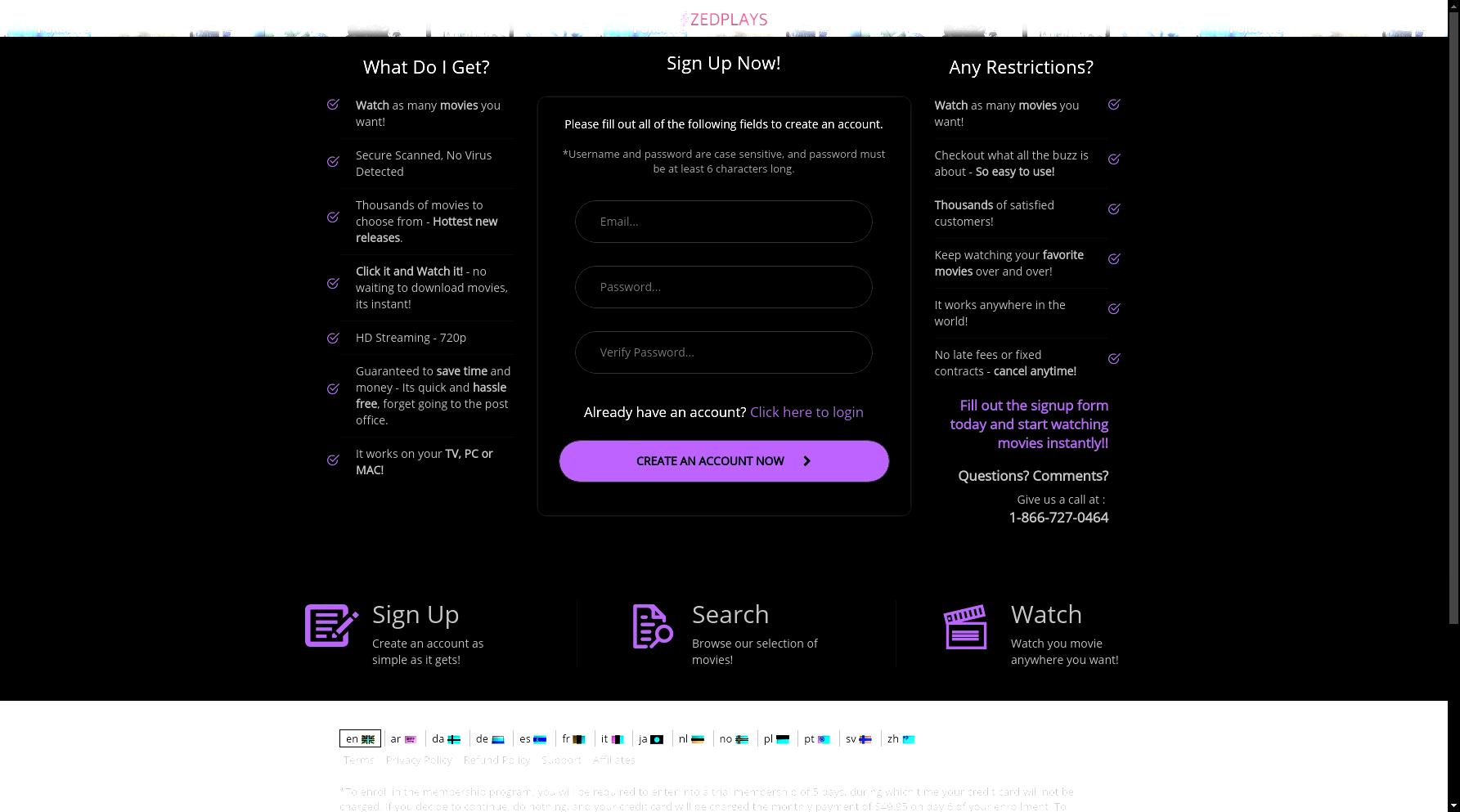Viewport: 1460px width, 812px height.
Task: Click the What Do I Get? heading
Action: [x=426, y=68]
